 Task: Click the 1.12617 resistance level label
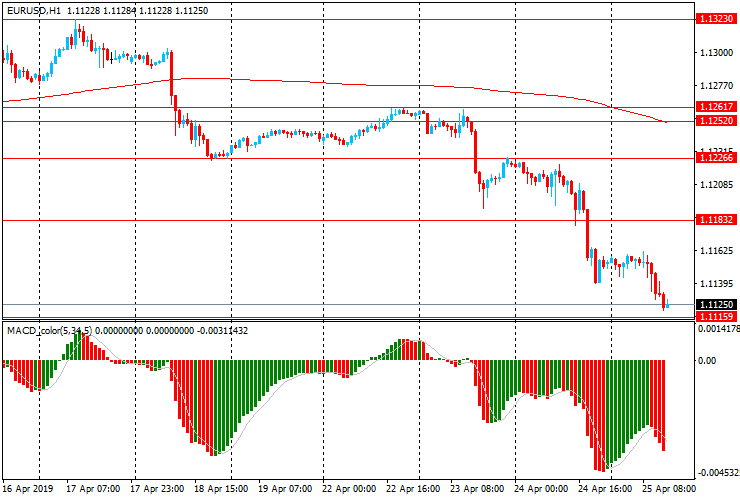pos(717,106)
